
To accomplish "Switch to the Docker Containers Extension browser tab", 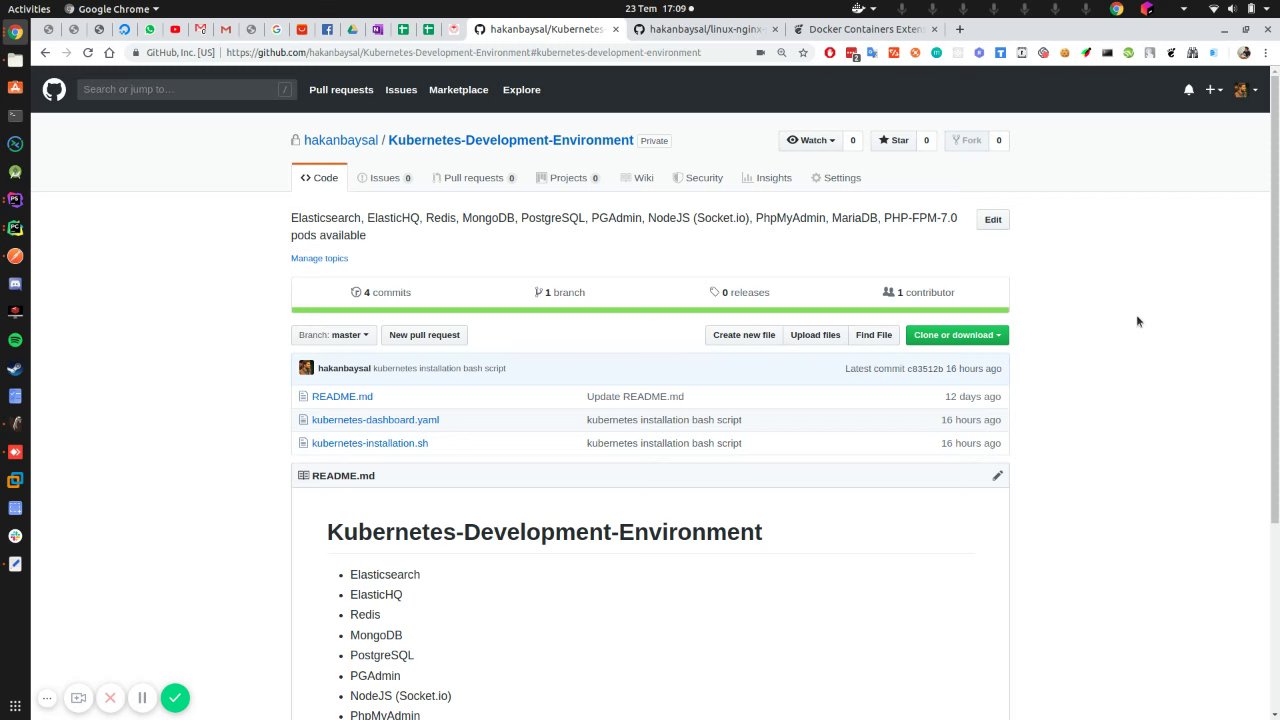I will (865, 29).
